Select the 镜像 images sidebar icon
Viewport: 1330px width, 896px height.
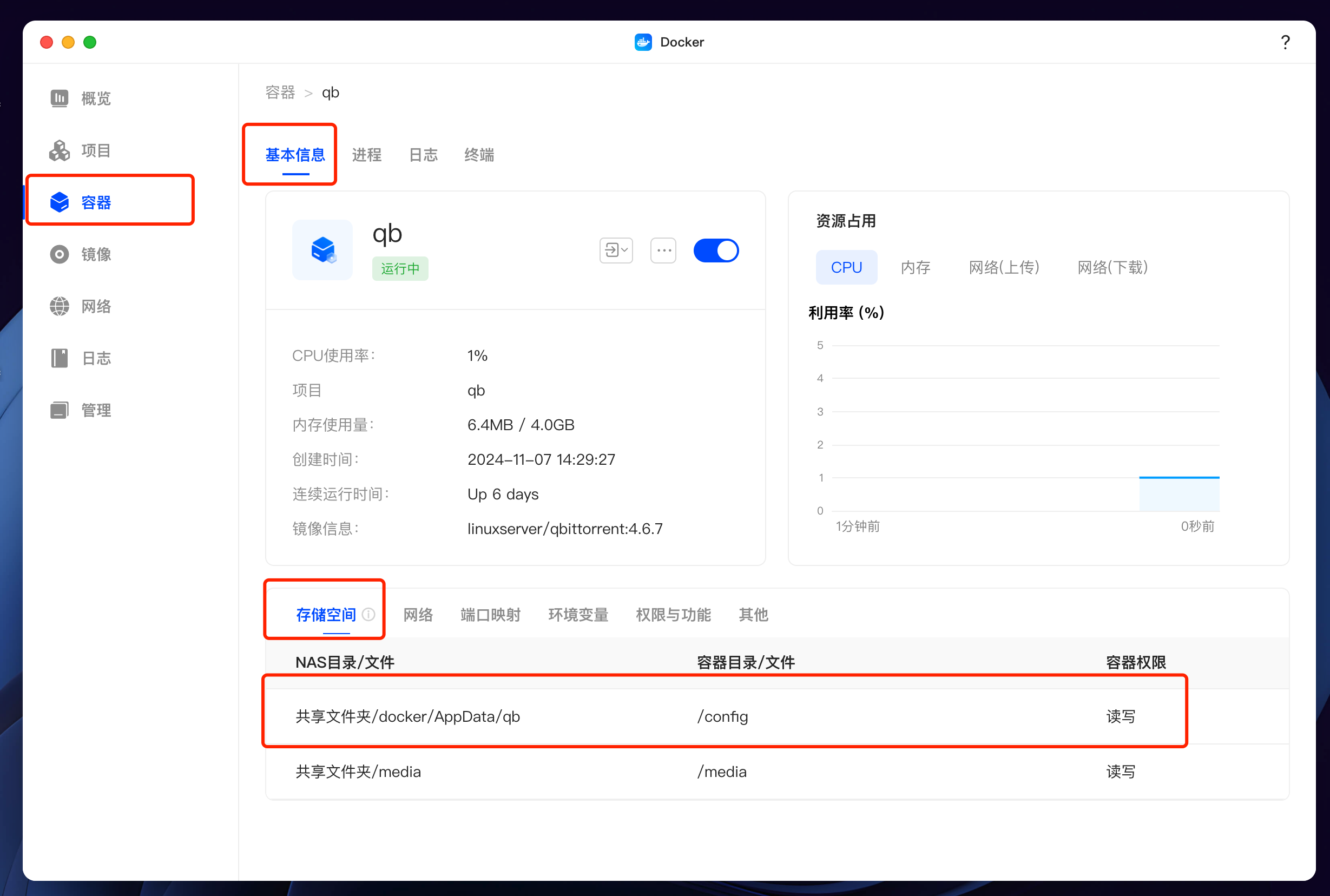point(60,254)
